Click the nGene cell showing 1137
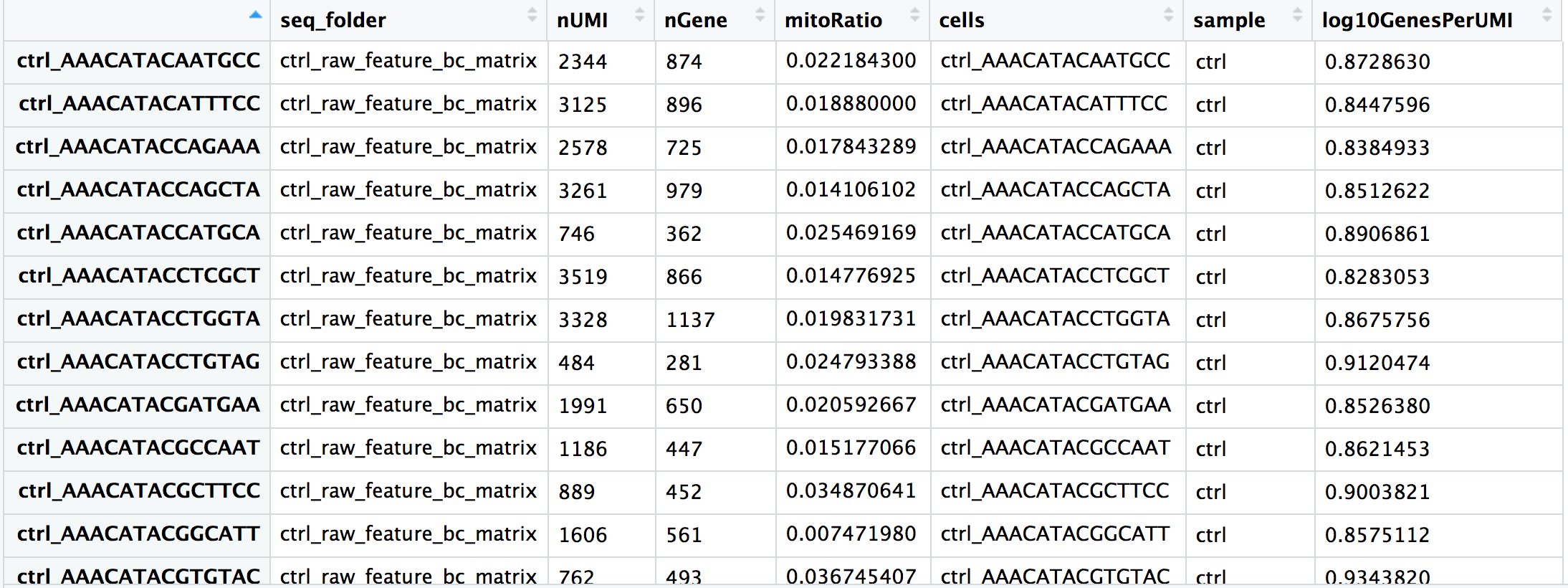 point(690,320)
